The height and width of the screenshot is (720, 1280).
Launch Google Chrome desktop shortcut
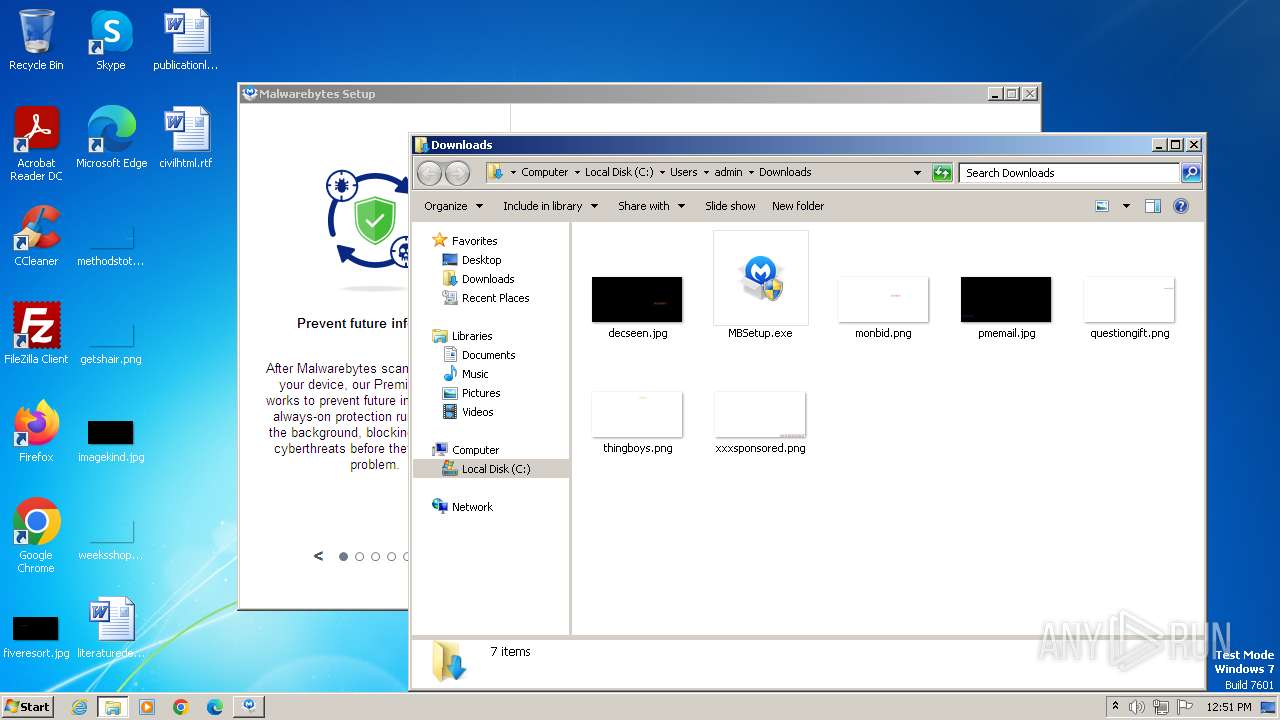click(x=36, y=535)
